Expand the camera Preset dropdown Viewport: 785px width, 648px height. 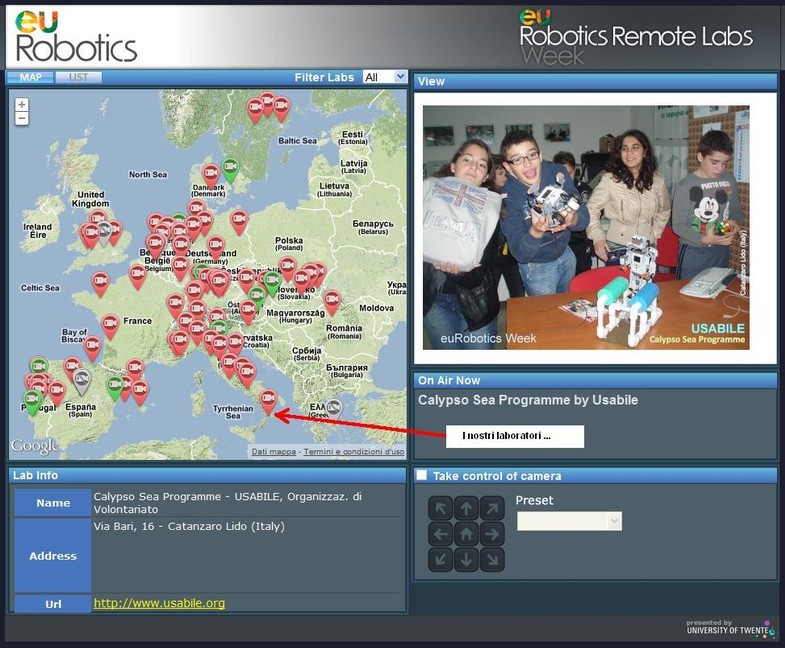point(569,521)
